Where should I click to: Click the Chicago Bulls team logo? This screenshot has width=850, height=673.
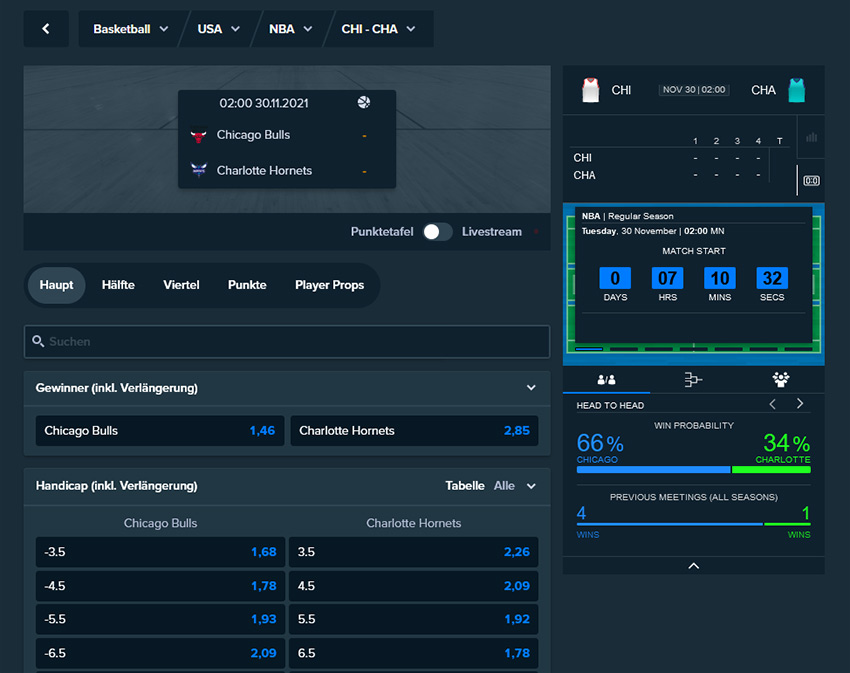(x=198, y=135)
